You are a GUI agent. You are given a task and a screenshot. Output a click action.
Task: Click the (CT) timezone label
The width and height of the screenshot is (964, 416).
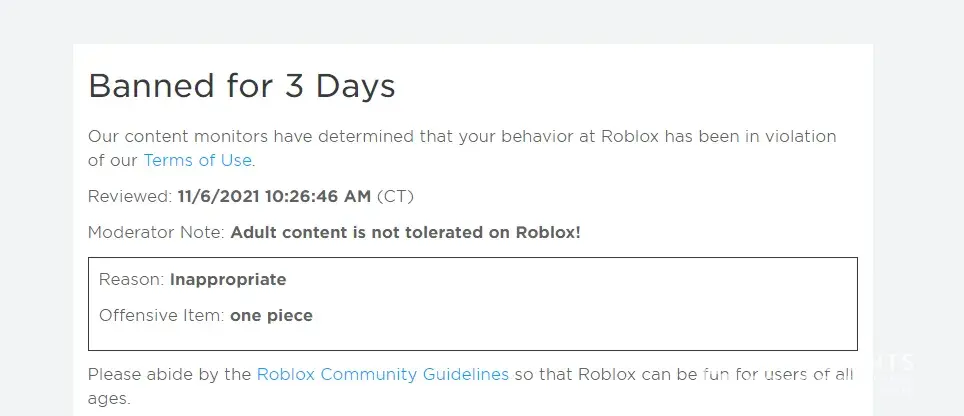395,196
